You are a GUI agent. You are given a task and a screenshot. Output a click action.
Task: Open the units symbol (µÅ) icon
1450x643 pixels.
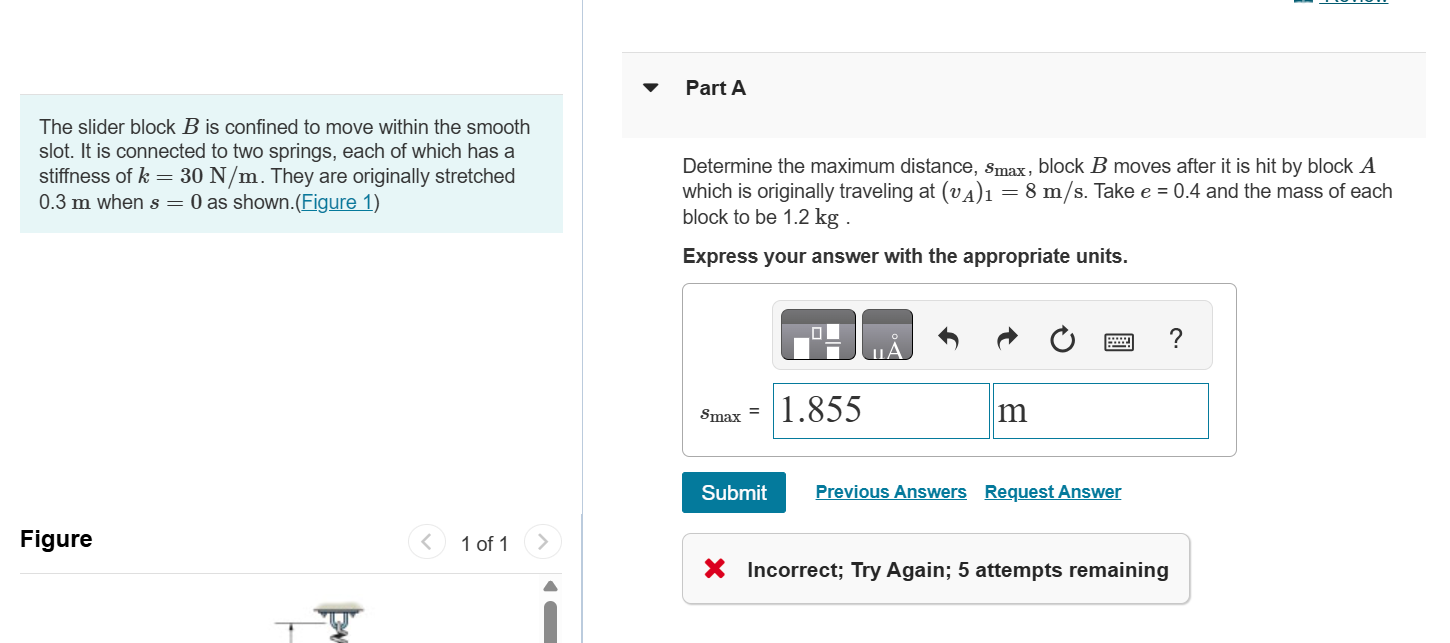(886, 335)
